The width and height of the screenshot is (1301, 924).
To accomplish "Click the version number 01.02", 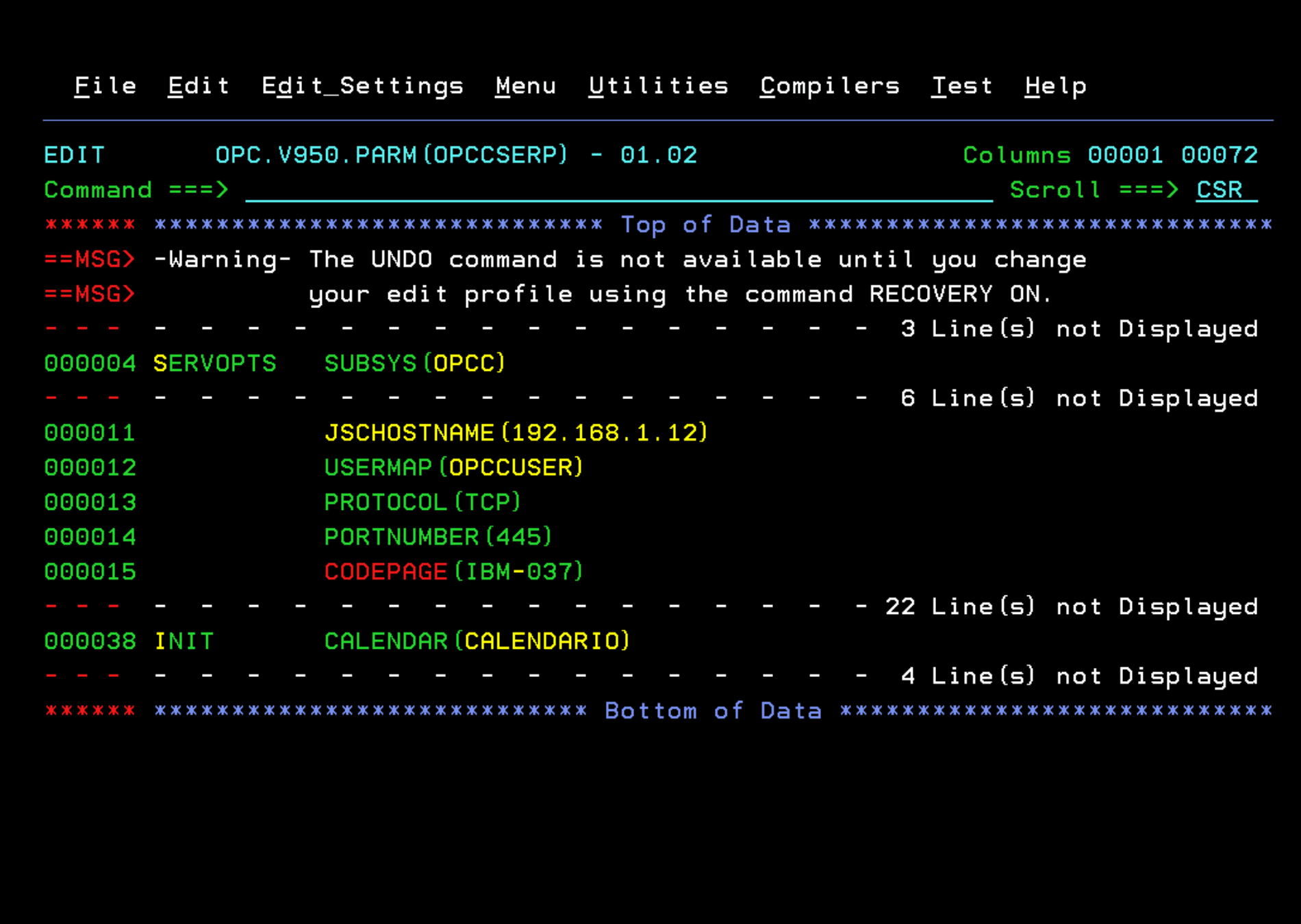I will tap(659, 155).
